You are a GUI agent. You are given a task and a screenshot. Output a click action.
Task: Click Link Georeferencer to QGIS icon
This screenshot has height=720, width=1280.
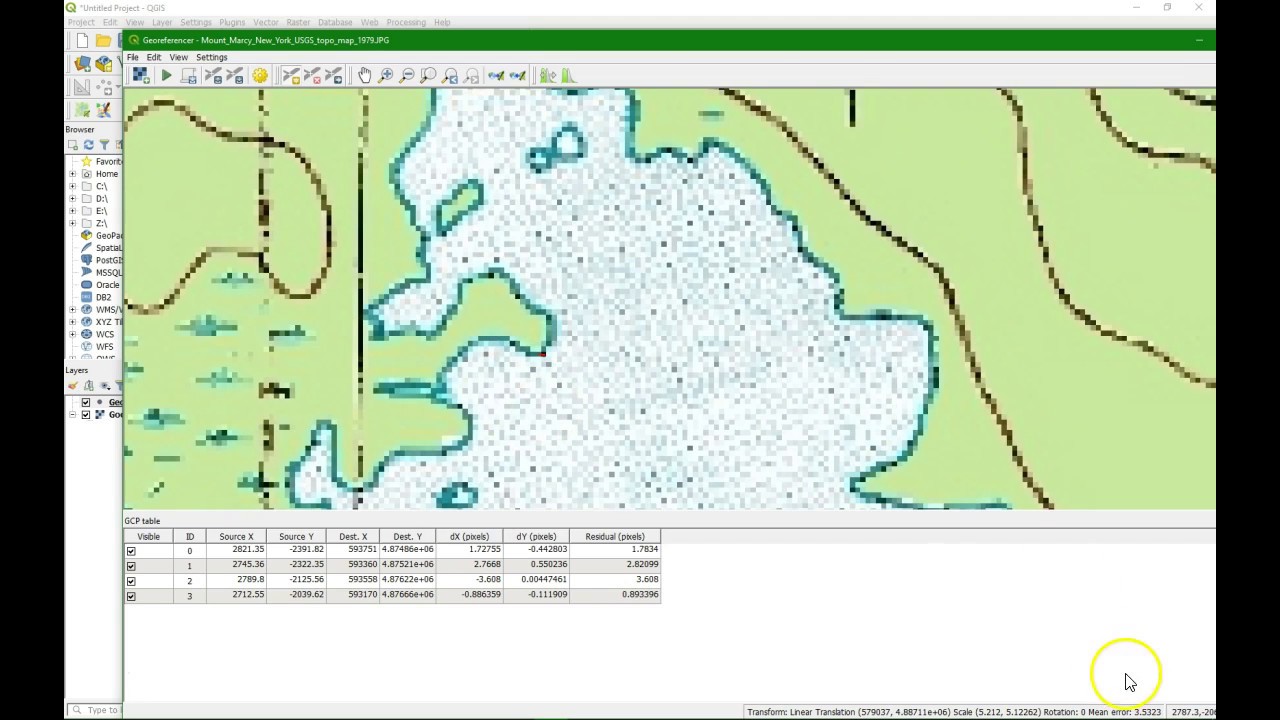[496, 76]
